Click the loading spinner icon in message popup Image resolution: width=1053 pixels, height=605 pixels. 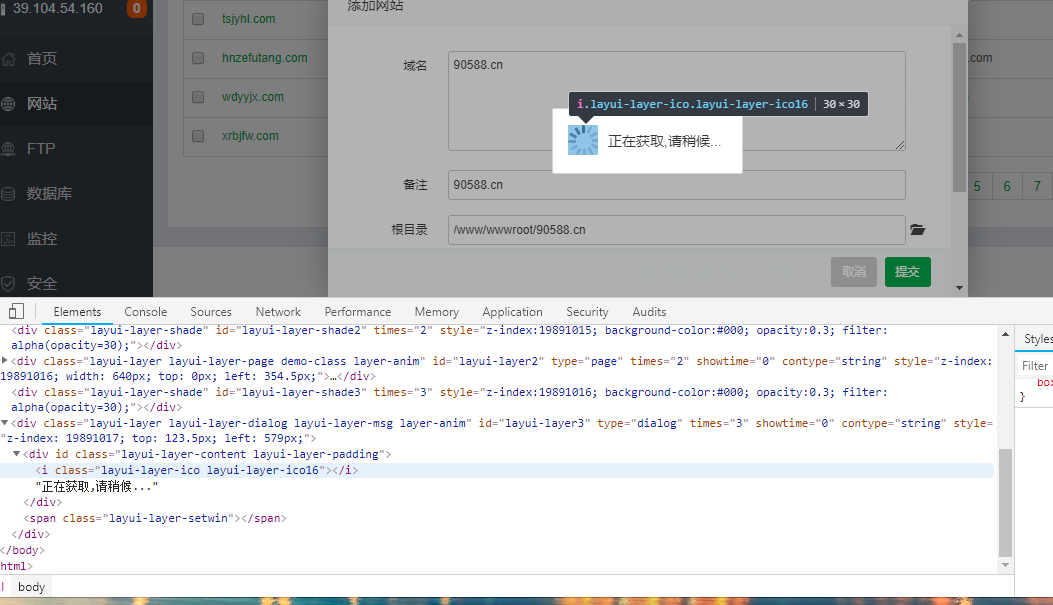click(x=582, y=140)
